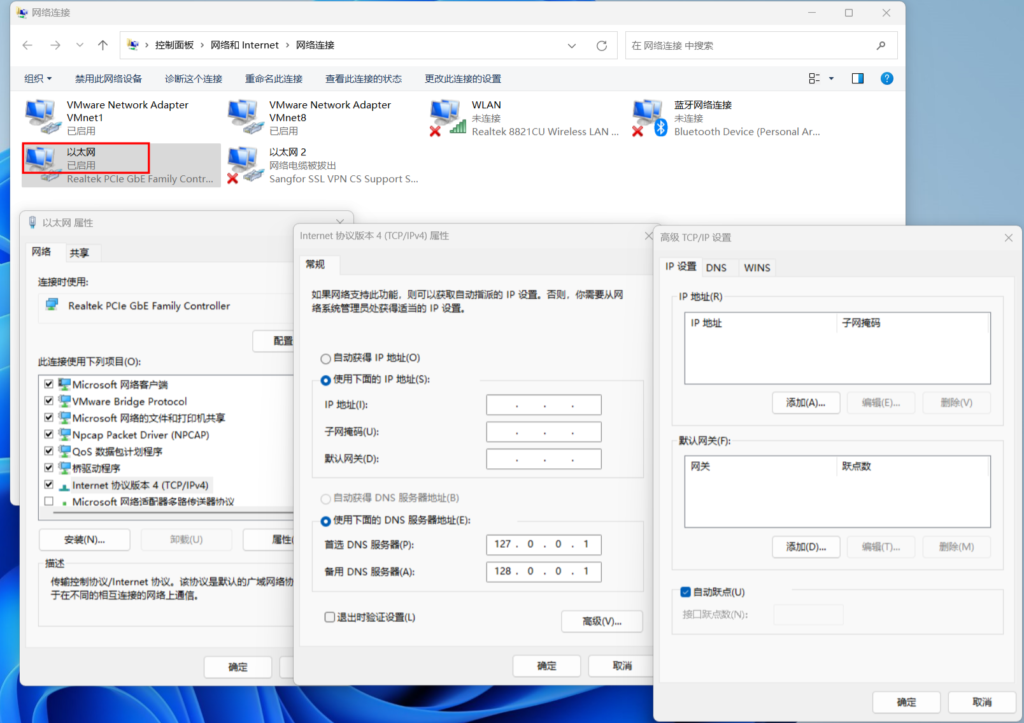1024x723 pixels.
Task: Enable 退出时验证设置 checkbox
Action: click(330, 617)
